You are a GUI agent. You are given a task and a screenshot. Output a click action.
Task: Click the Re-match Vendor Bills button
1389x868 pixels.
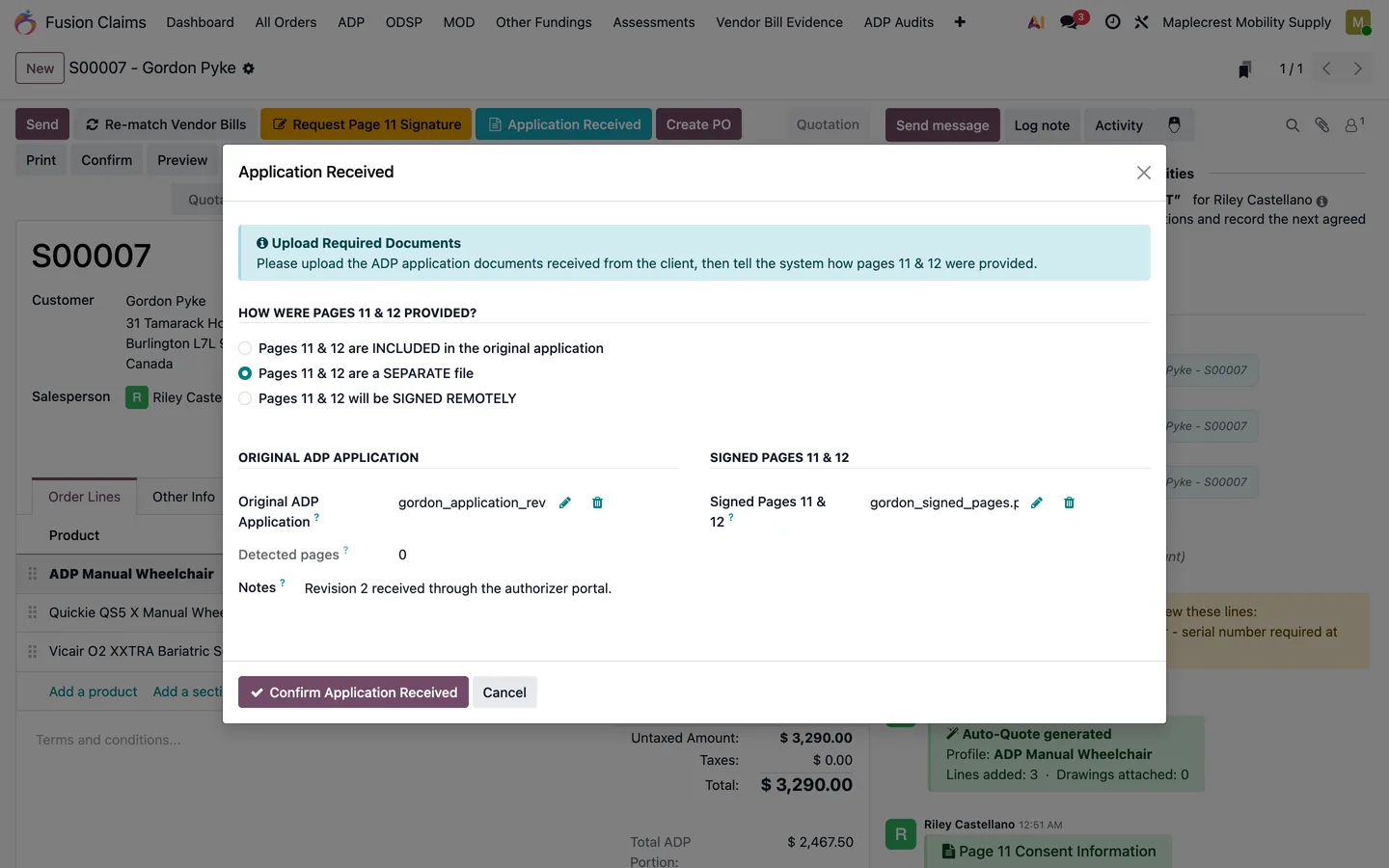(166, 124)
